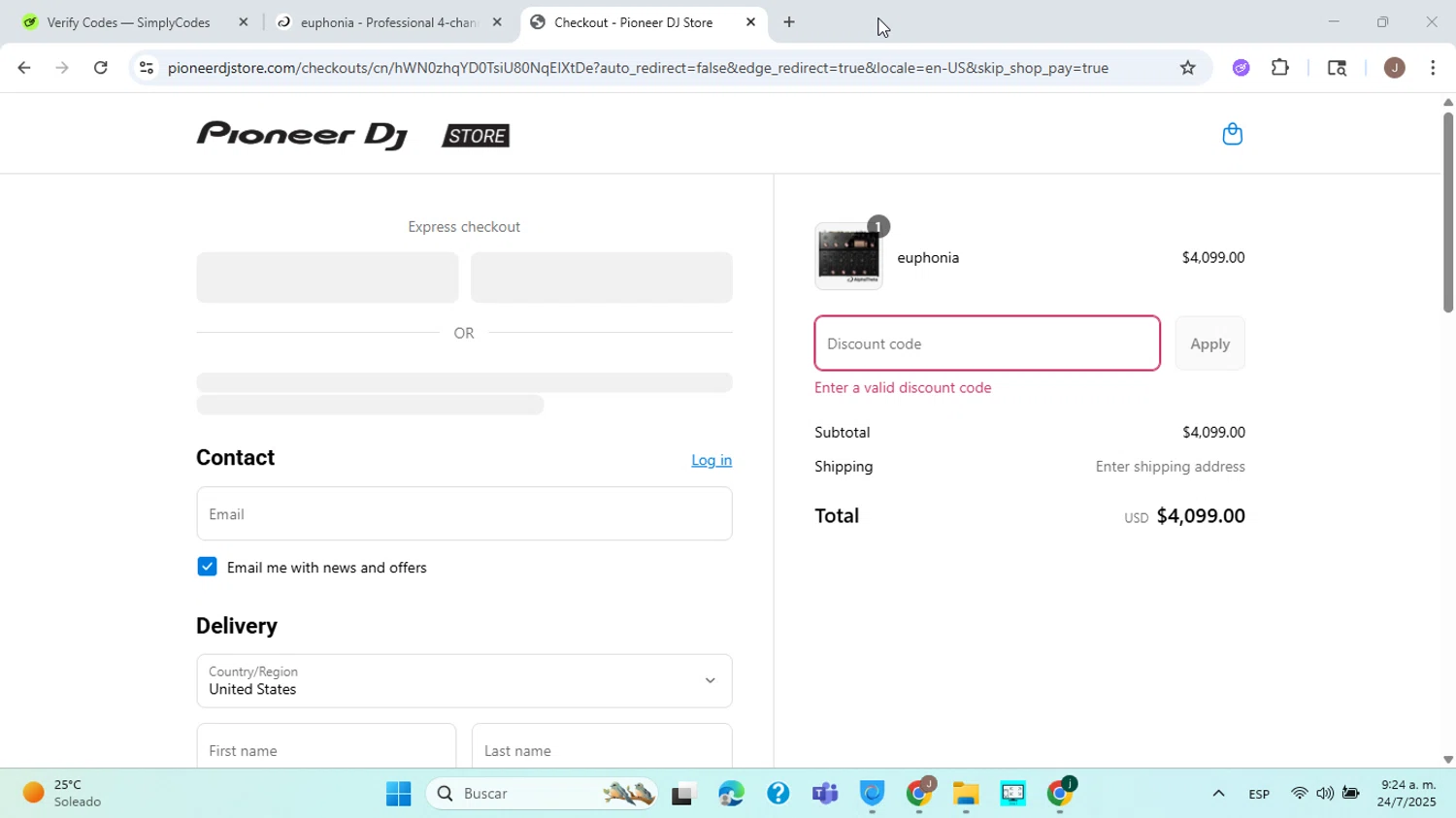Image resolution: width=1456 pixels, height=818 pixels.
Task: Open Microsoft Teams from the taskbar
Action: [x=825, y=794]
